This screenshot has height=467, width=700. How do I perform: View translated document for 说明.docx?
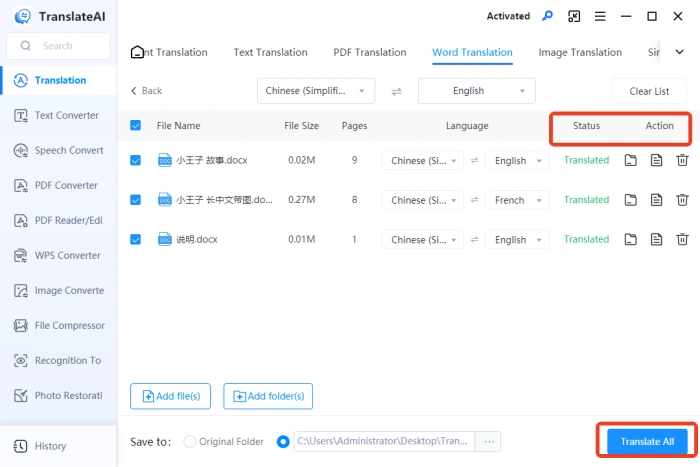tap(656, 240)
